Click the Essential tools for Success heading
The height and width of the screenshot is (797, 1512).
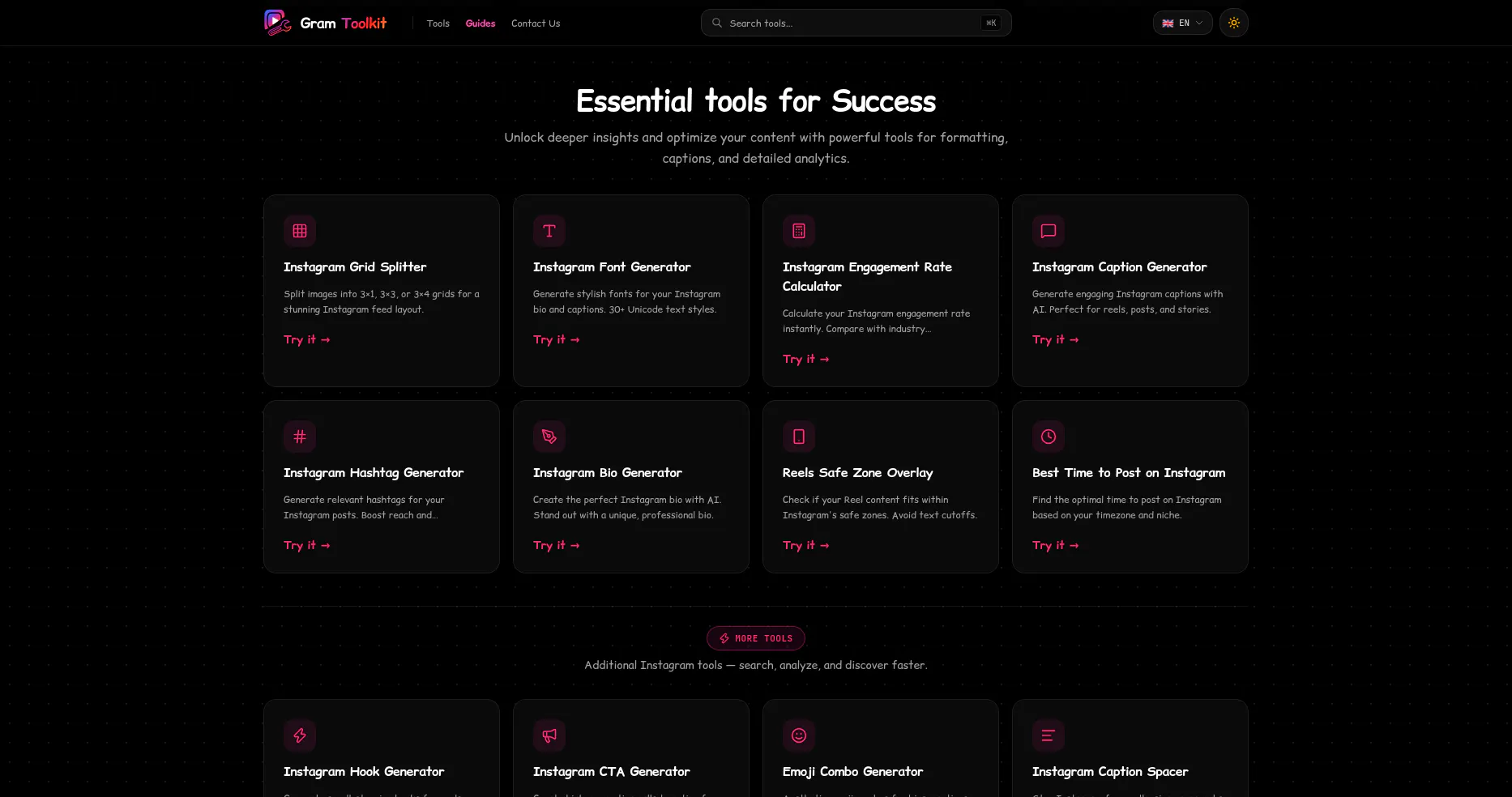coord(756,101)
